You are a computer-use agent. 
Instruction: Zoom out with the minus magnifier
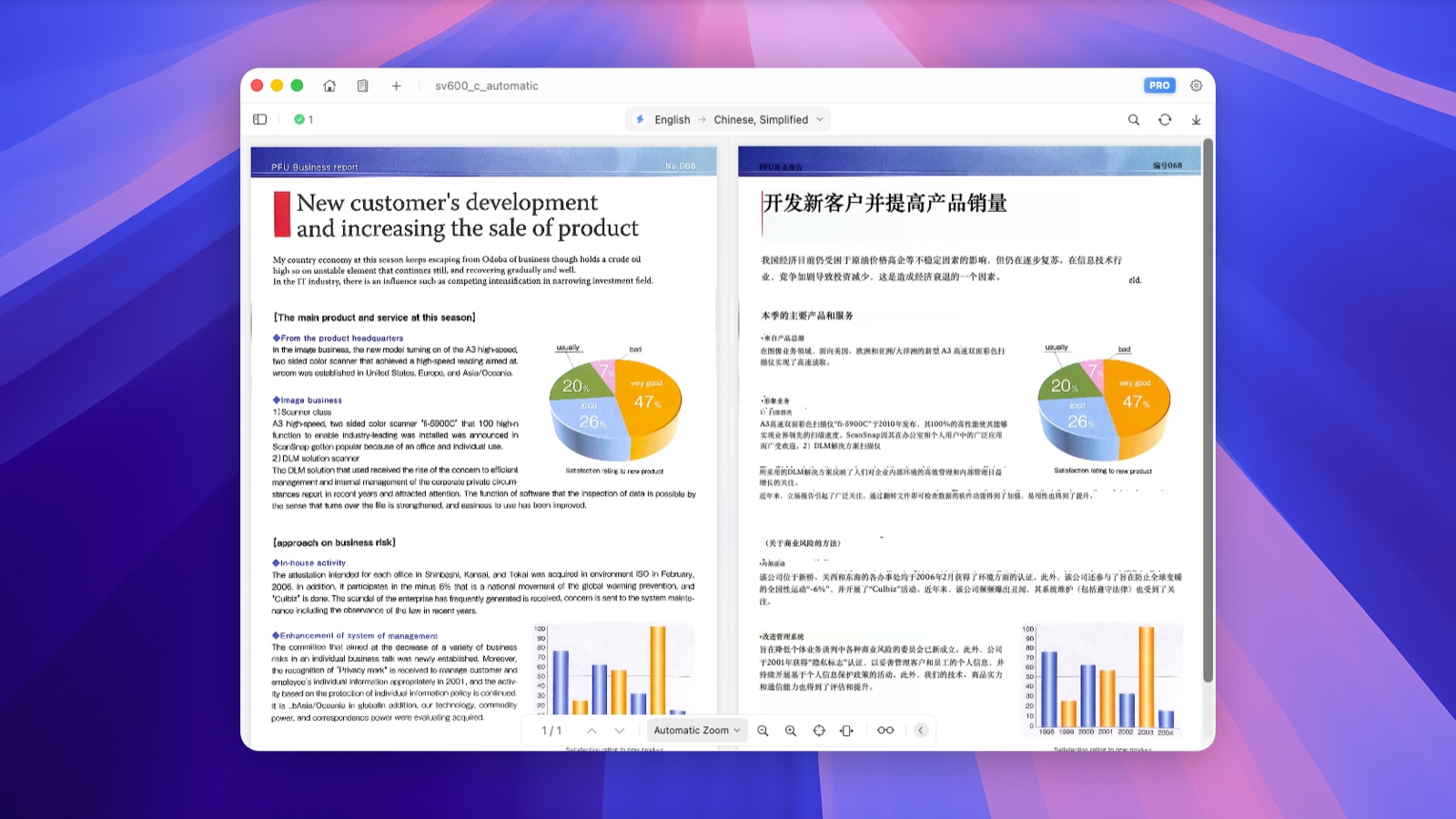tap(763, 731)
